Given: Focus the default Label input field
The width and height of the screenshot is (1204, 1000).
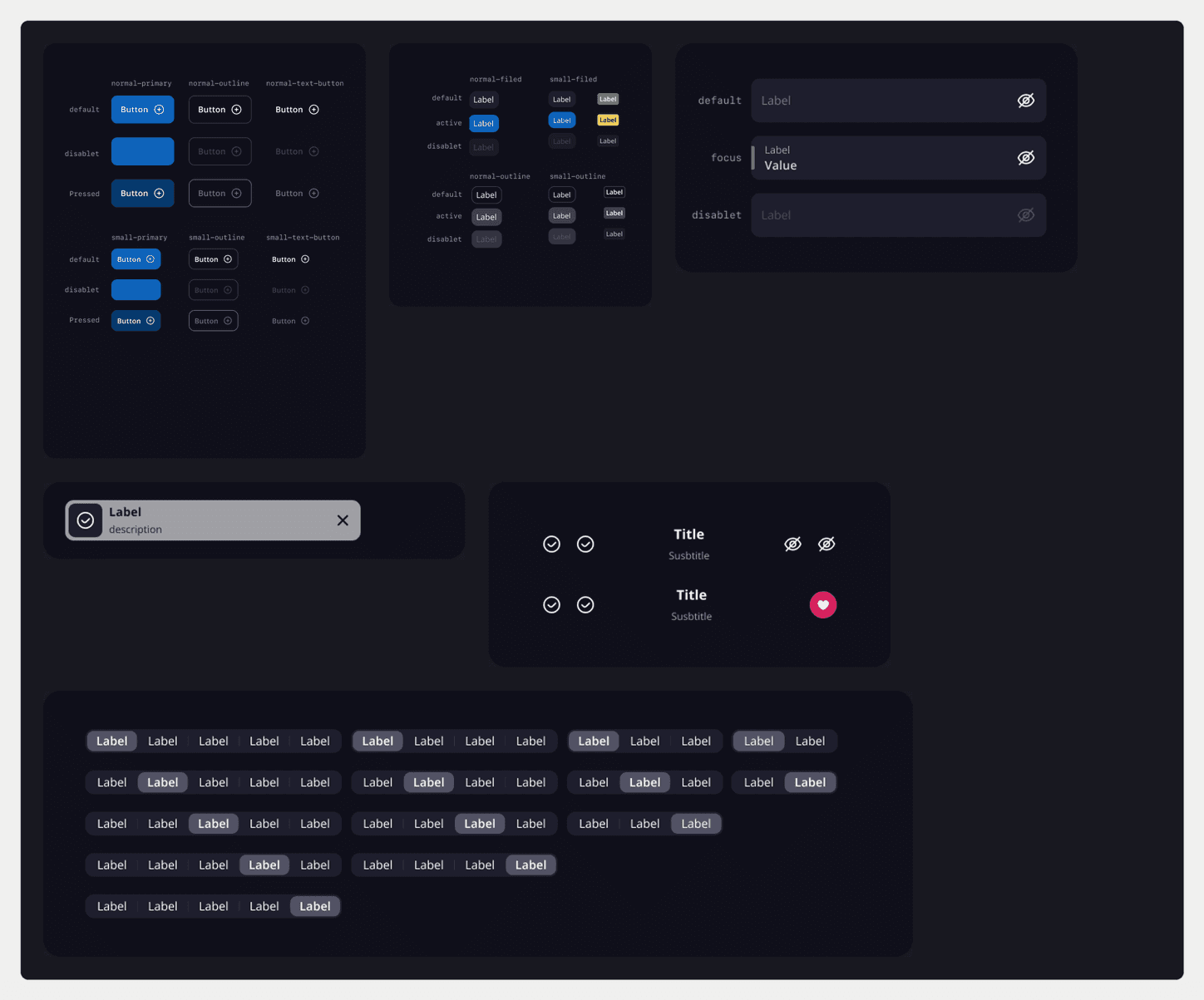Looking at the screenshot, I should point(899,101).
